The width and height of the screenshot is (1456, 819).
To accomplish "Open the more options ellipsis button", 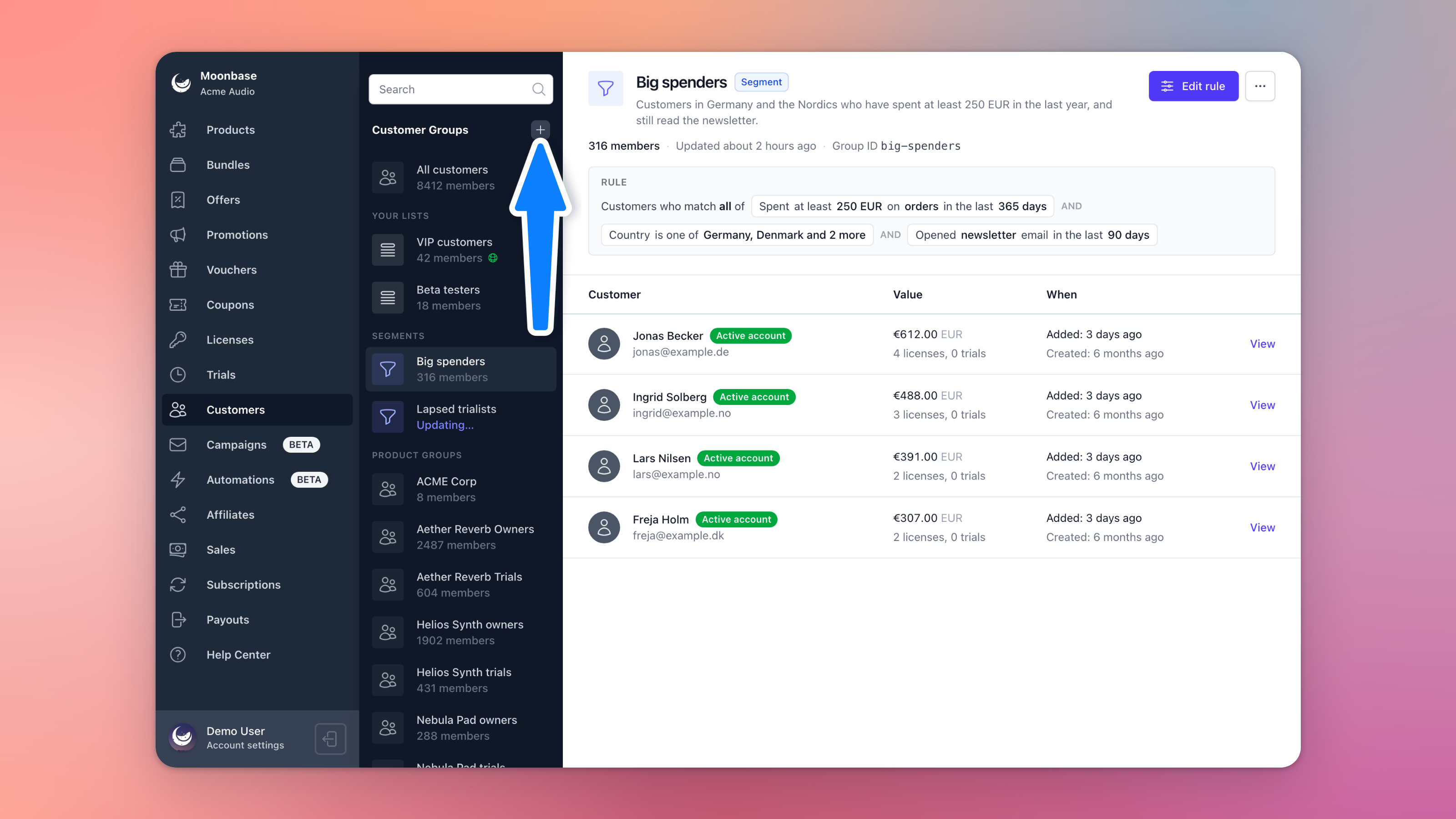I will pos(1259,86).
